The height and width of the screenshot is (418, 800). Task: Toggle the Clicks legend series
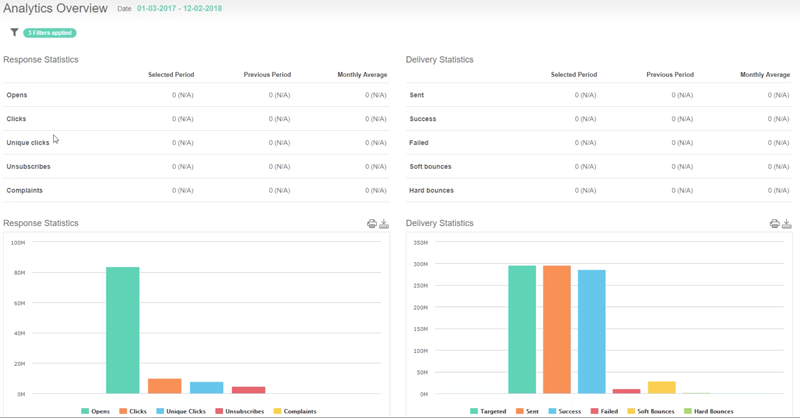coord(133,411)
